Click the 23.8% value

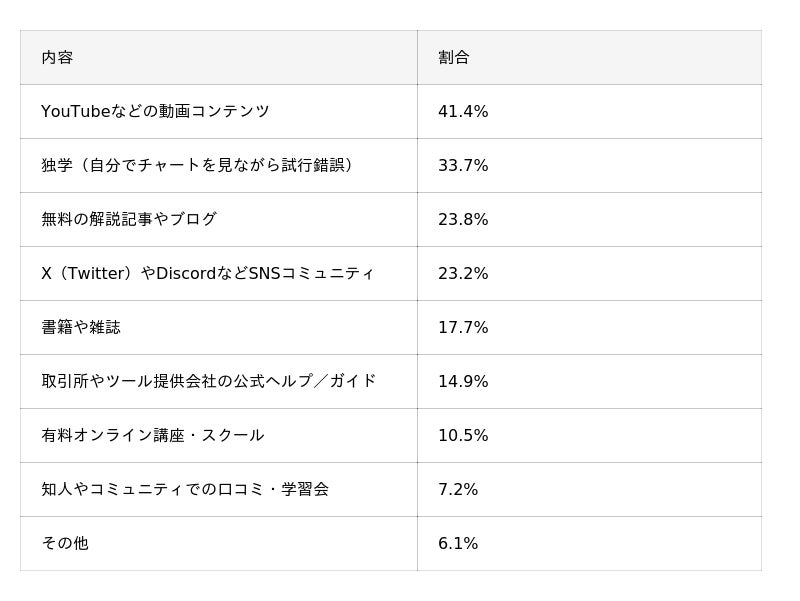click(463, 220)
